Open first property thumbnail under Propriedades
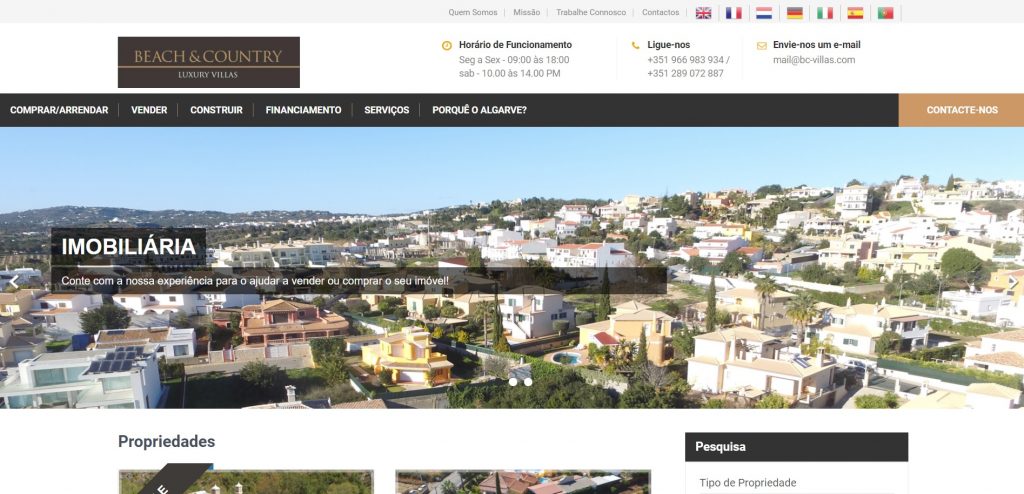 pos(246,482)
